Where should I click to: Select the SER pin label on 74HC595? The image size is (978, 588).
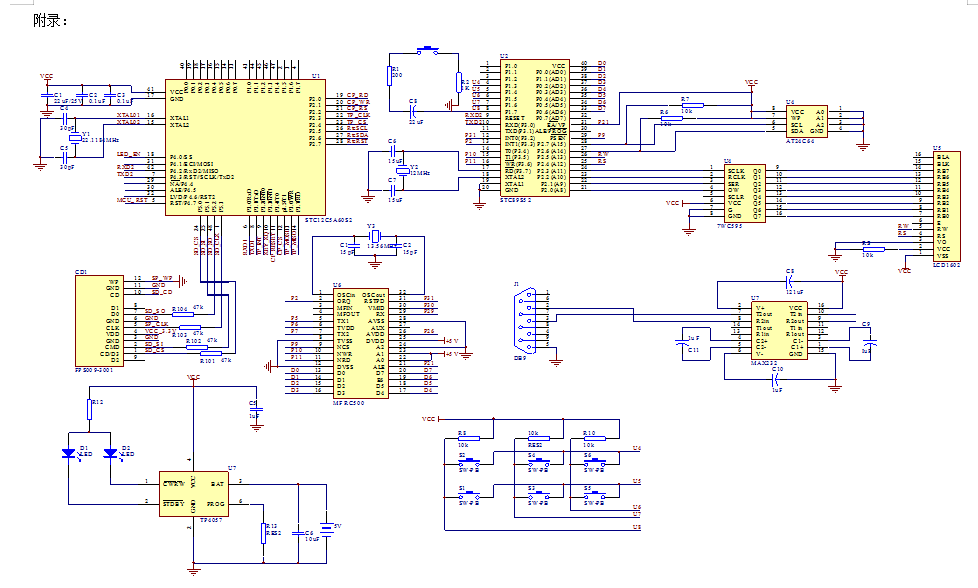(732, 185)
